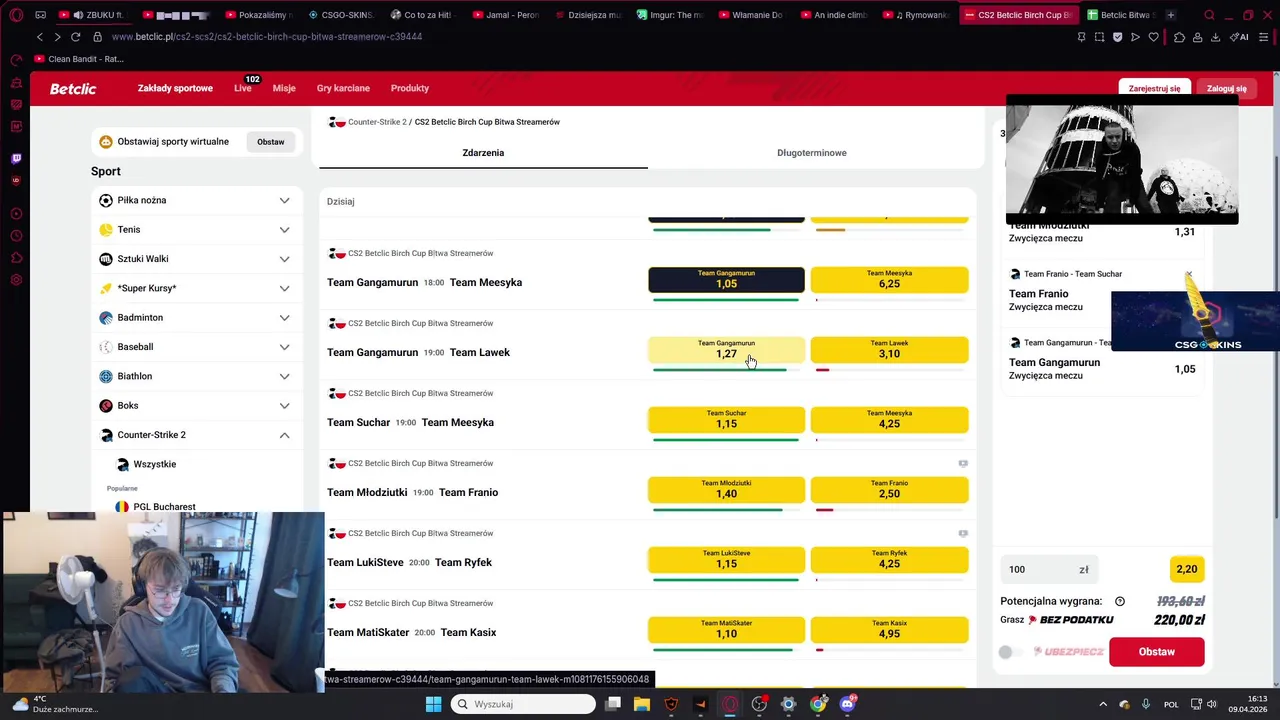The height and width of the screenshot is (720, 1280).
Task: Click the Super Kursy lightning icon
Action: [106, 288]
